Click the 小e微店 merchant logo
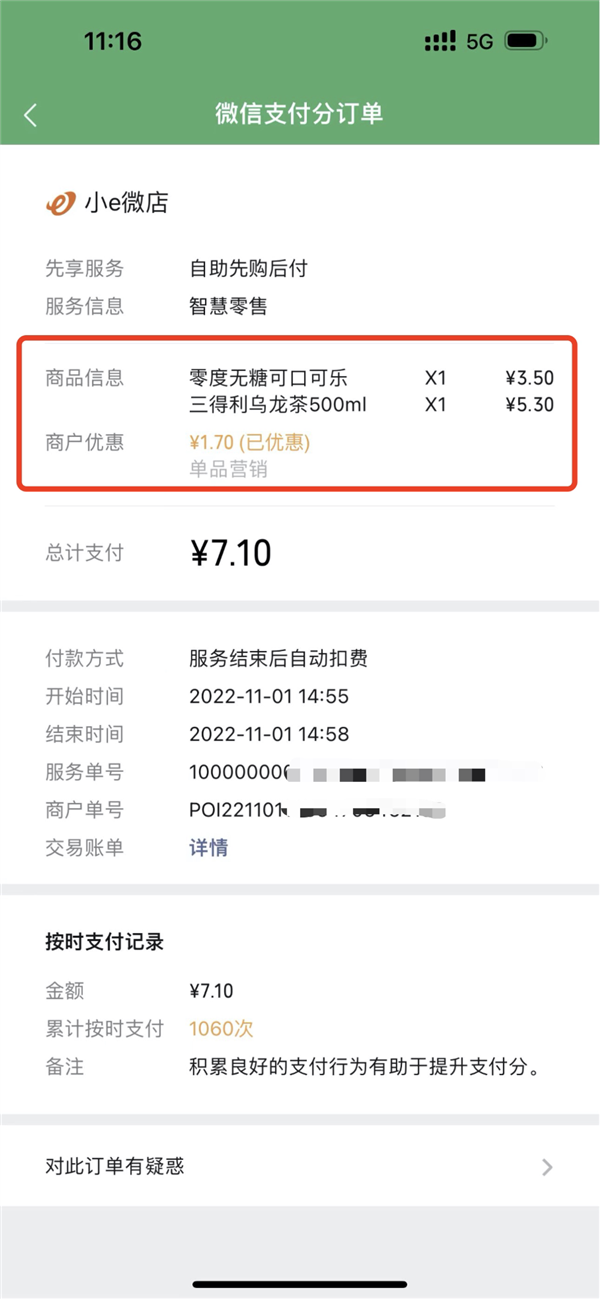The height and width of the screenshot is (1299, 600). (x=60, y=202)
